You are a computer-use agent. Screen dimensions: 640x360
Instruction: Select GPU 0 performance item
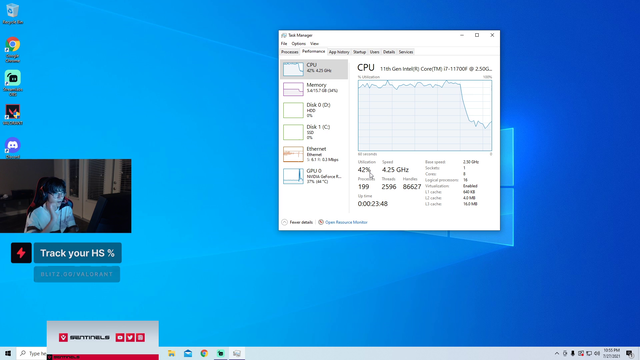(314, 176)
